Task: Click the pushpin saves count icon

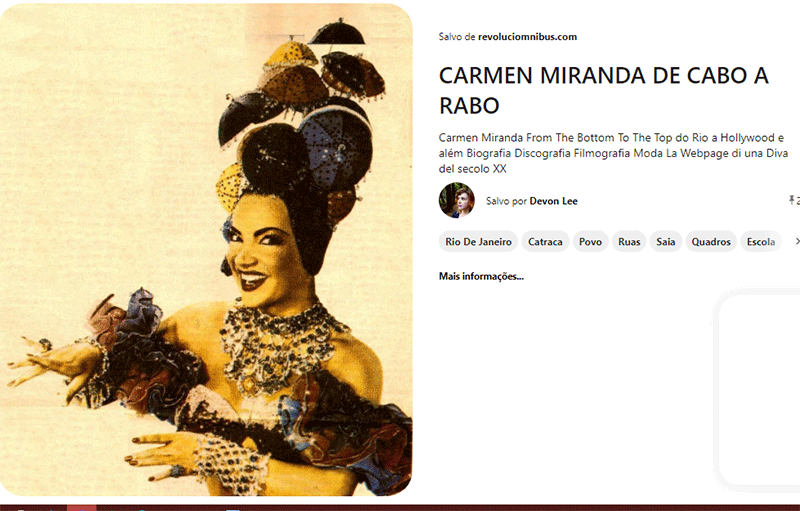Action: [792, 200]
